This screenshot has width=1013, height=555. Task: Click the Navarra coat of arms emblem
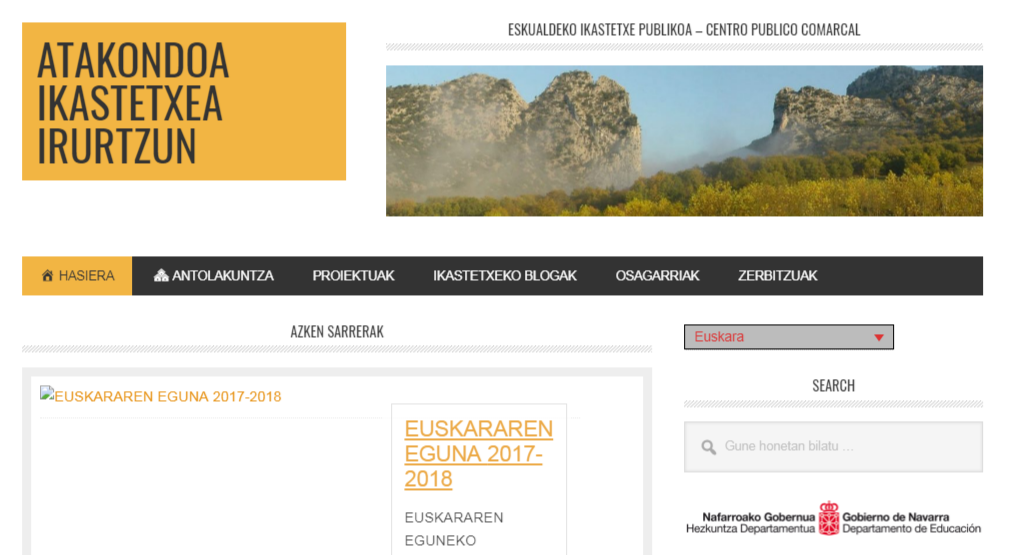(829, 518)
